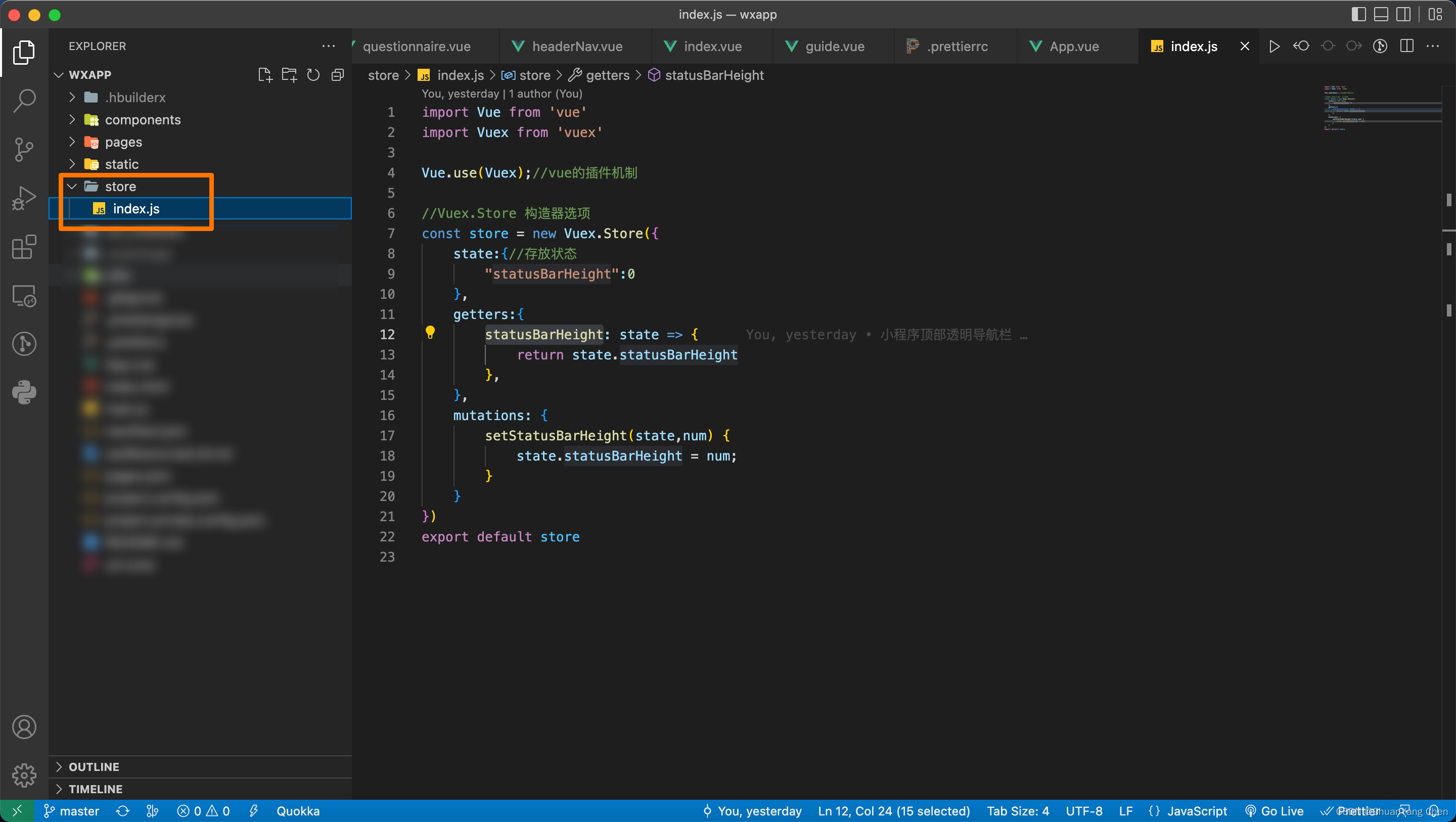Click New File icon in WXAPP header
The image size is (1456, 822).
pyautogui.click(x=264, y=75)
